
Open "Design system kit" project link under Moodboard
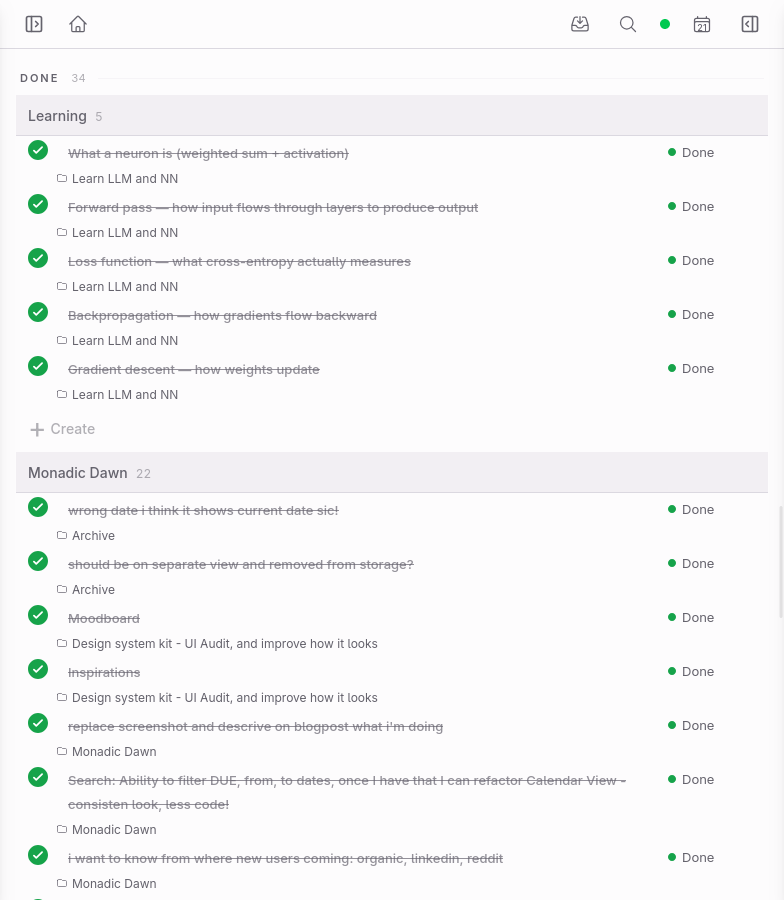[x=224, y=643]
